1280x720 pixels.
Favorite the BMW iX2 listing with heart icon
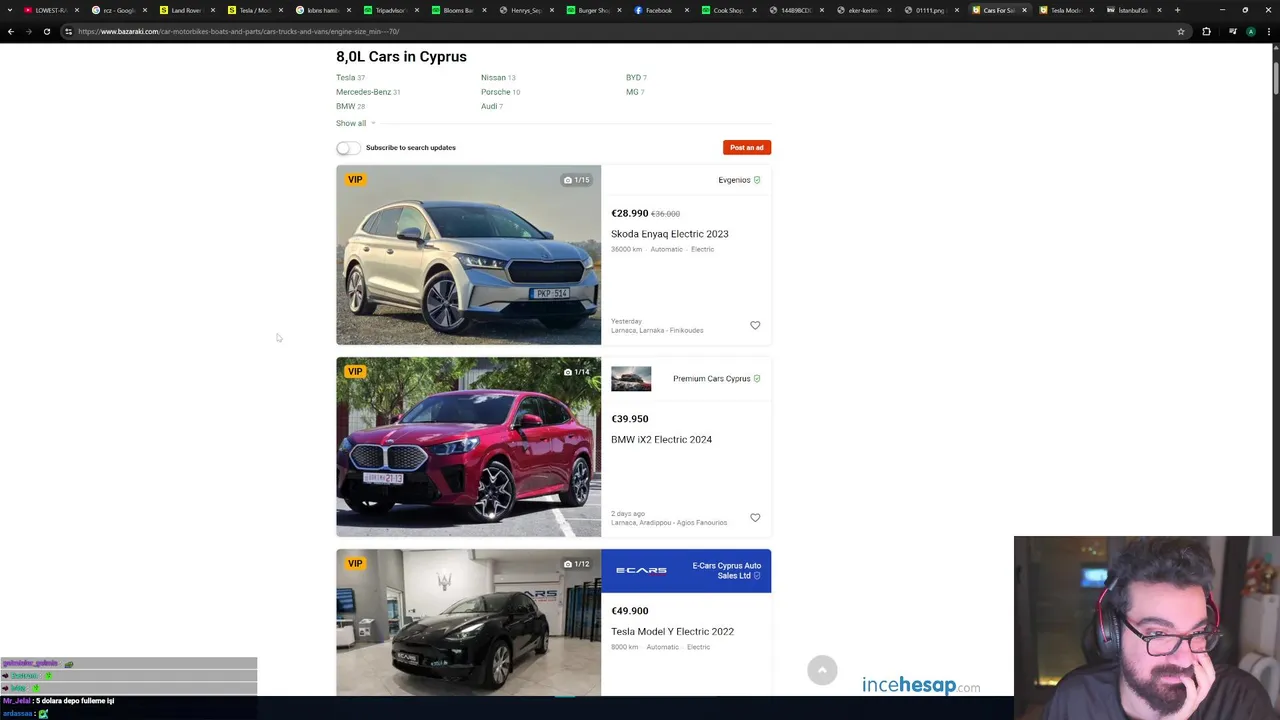[755, 517]
